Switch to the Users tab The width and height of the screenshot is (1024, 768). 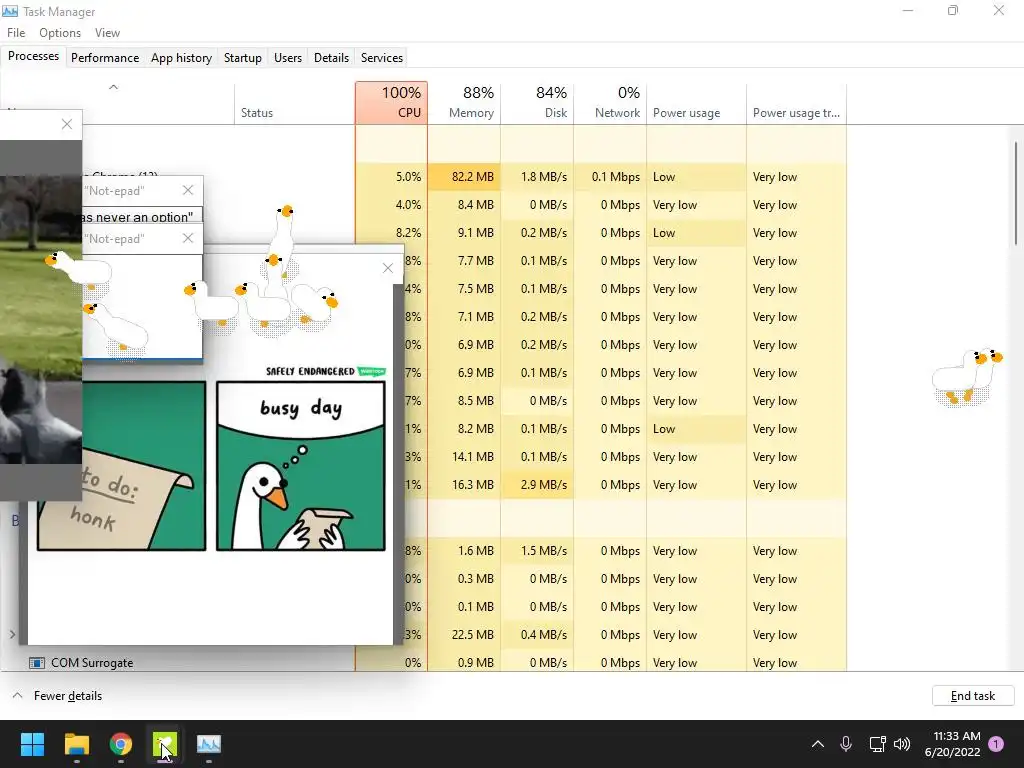(287, 57)
